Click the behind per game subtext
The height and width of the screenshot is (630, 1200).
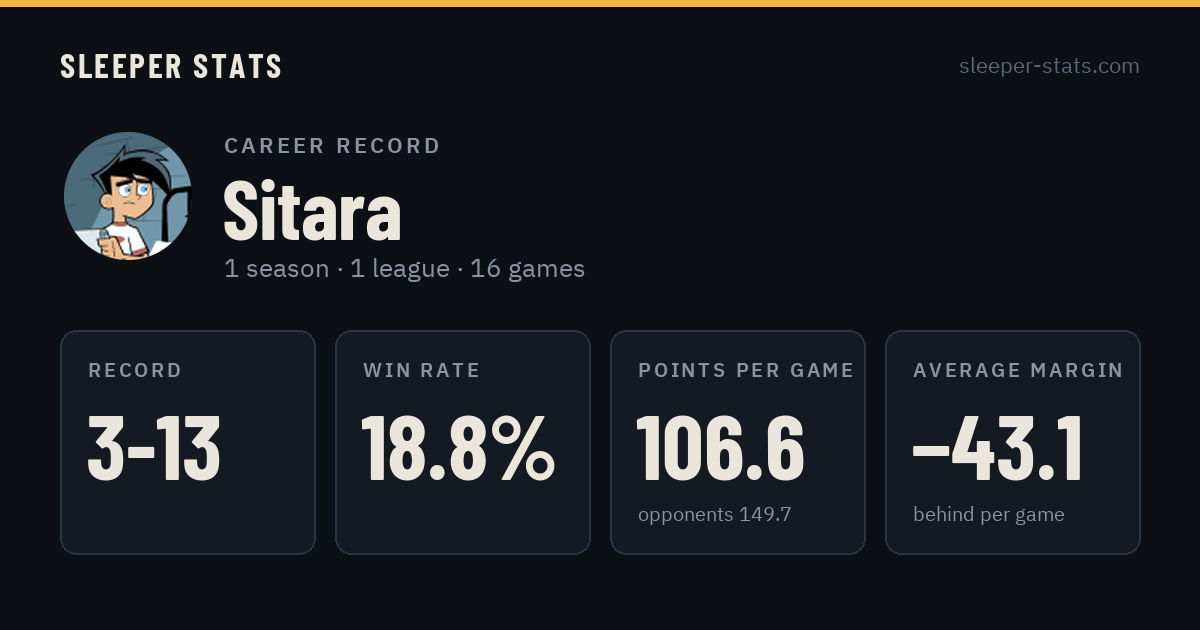(989, 515)
